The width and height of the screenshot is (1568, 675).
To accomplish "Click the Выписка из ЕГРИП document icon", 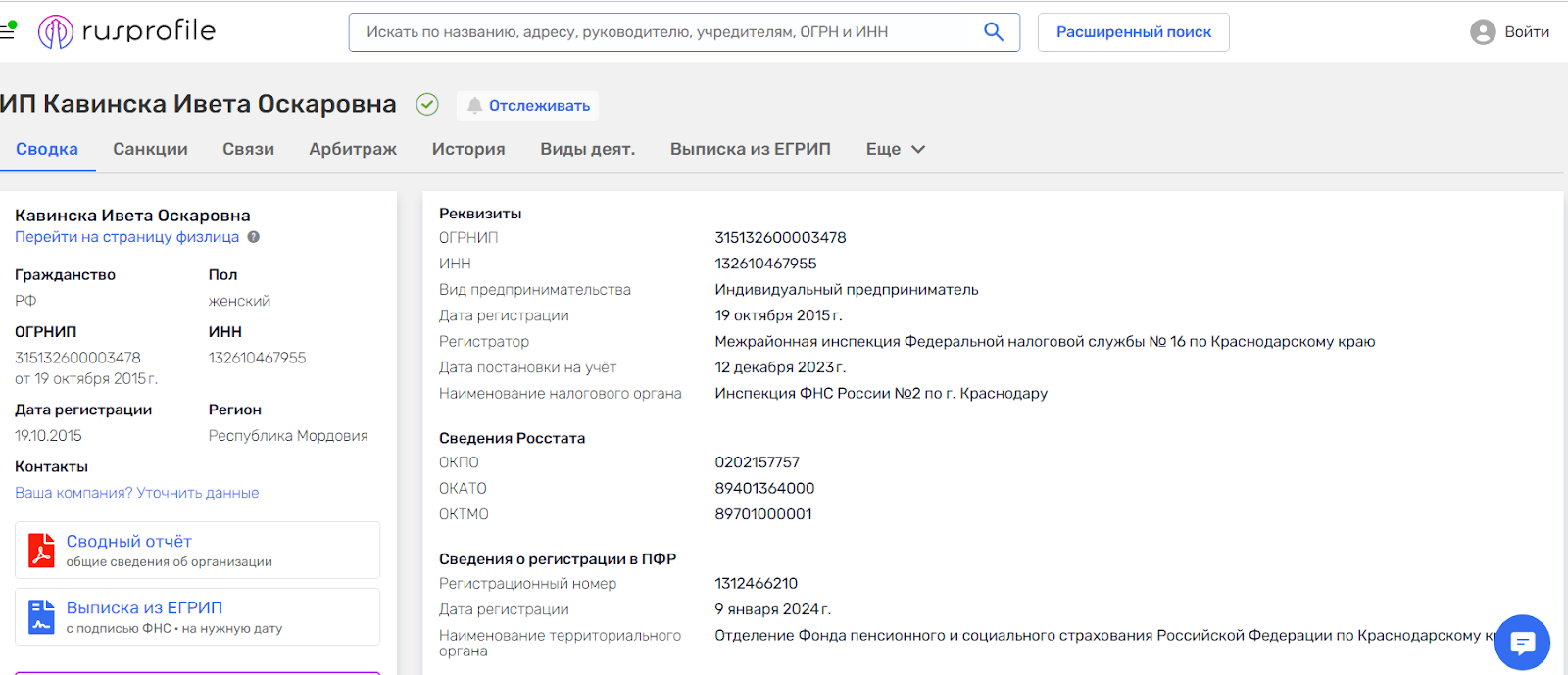I will coord(41,617).
